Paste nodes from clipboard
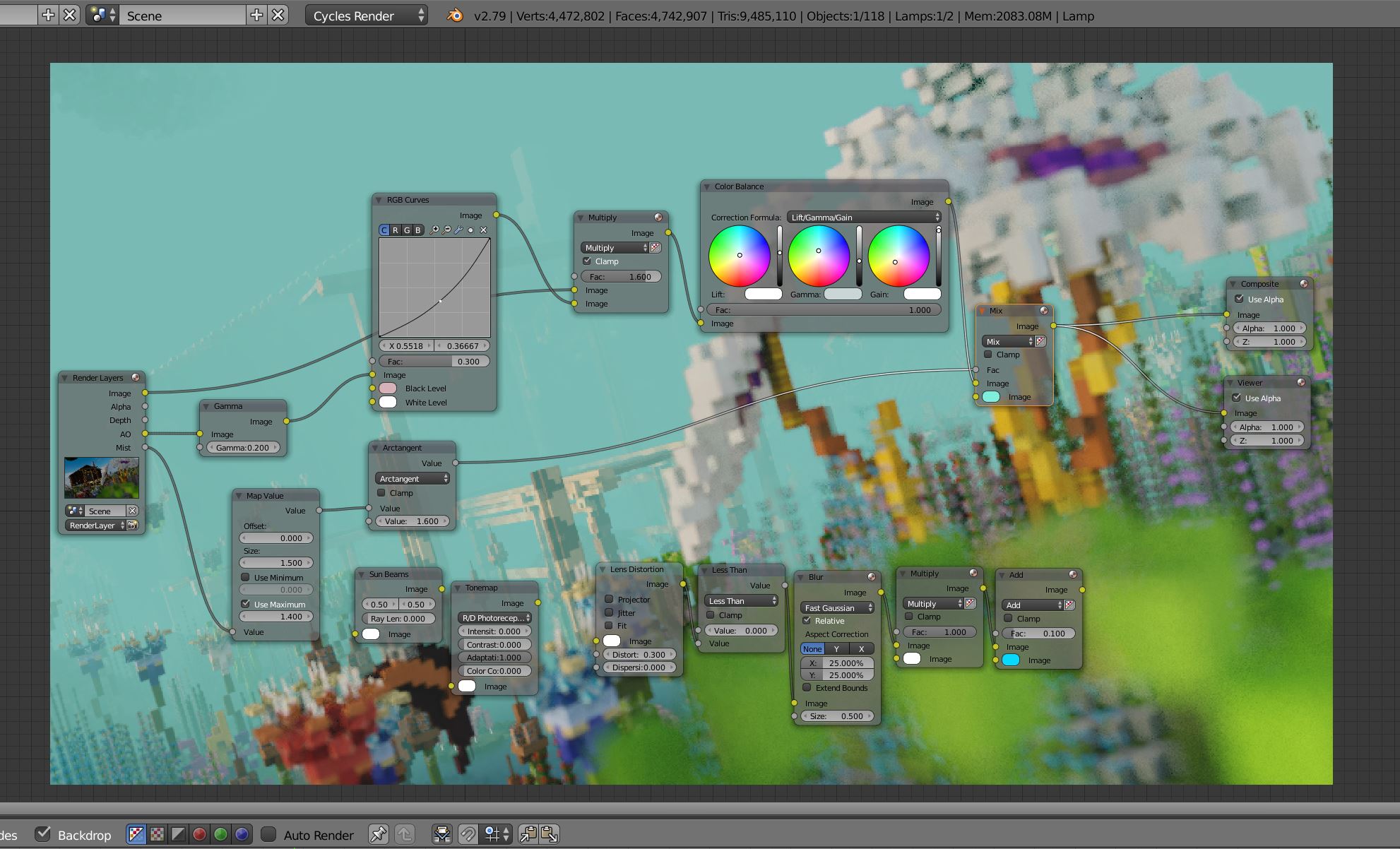The height and width of the screenshot is (849, 1400). point(550,834)
